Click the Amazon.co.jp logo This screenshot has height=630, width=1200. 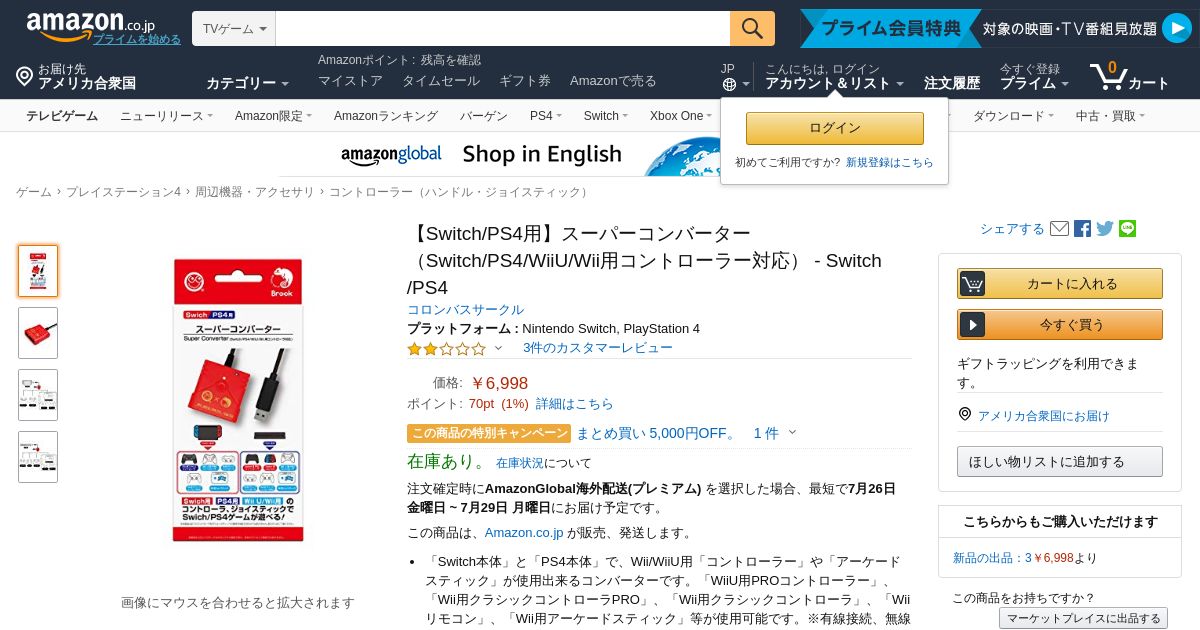pyautogui.click(x=90, y=24)
